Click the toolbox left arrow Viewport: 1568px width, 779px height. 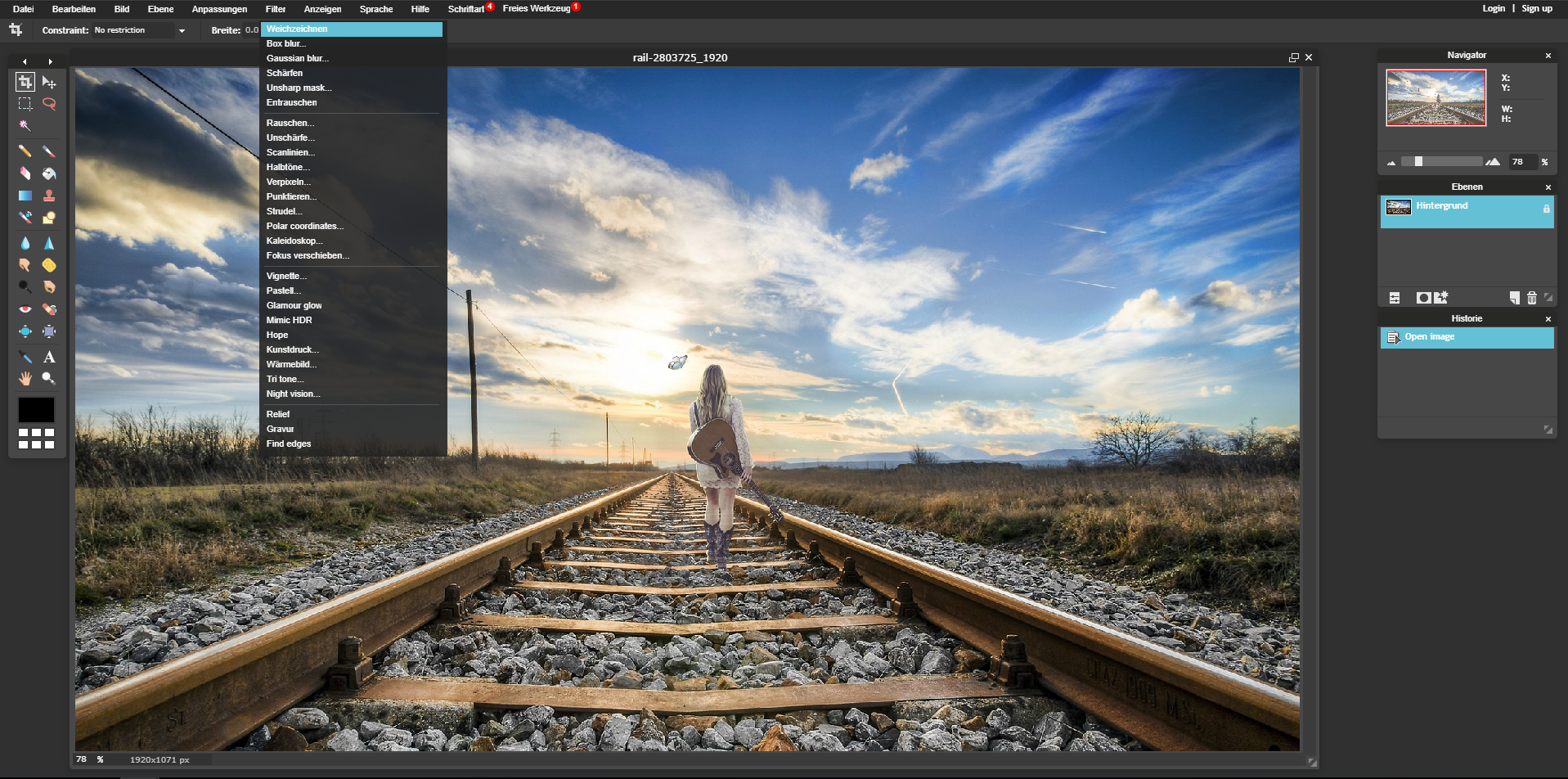[25, 61]
